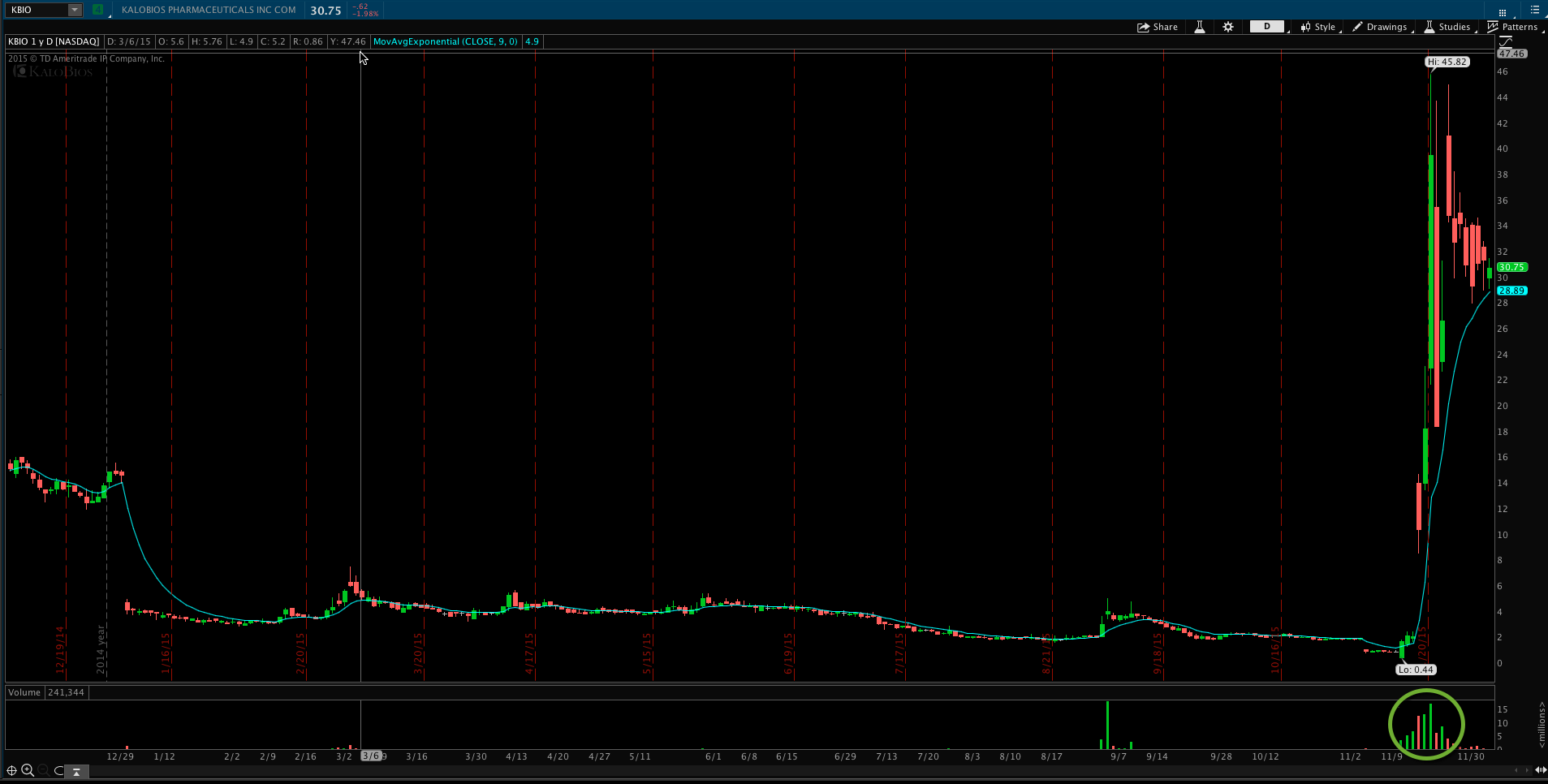
Task: Click the 6/19/15 expiration marker
Action: (x=788, y=653)
